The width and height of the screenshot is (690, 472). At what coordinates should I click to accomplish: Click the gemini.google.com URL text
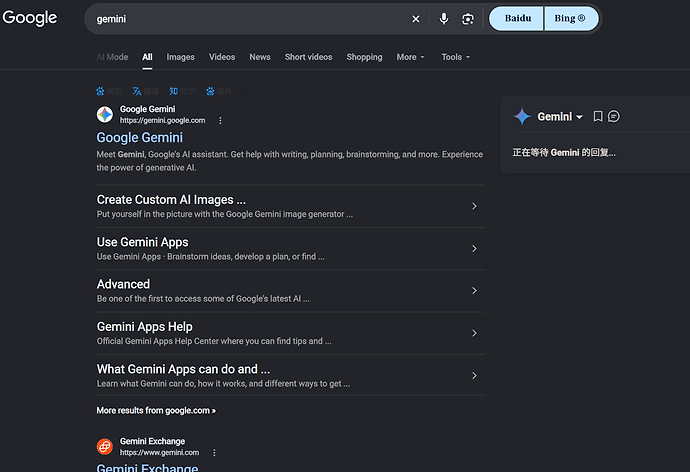(162, 121)
